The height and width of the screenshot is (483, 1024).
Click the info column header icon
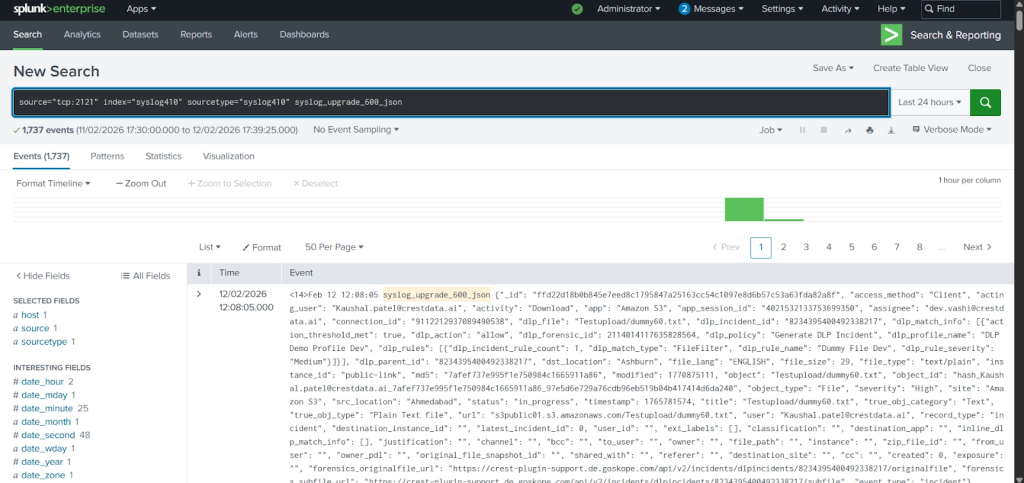tap(199, 273)
